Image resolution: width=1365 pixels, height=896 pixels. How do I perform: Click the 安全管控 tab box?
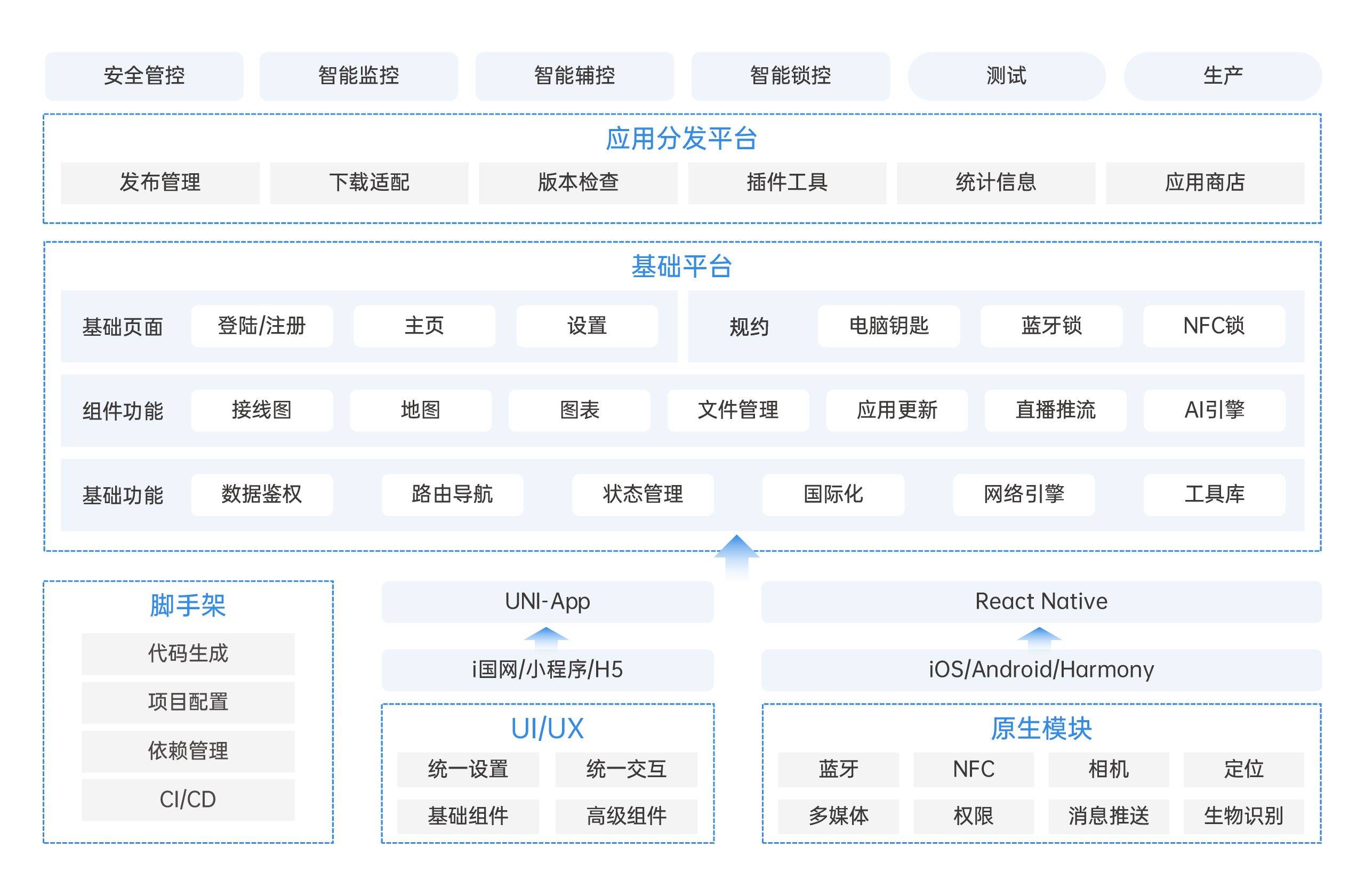tap(144, 76)
